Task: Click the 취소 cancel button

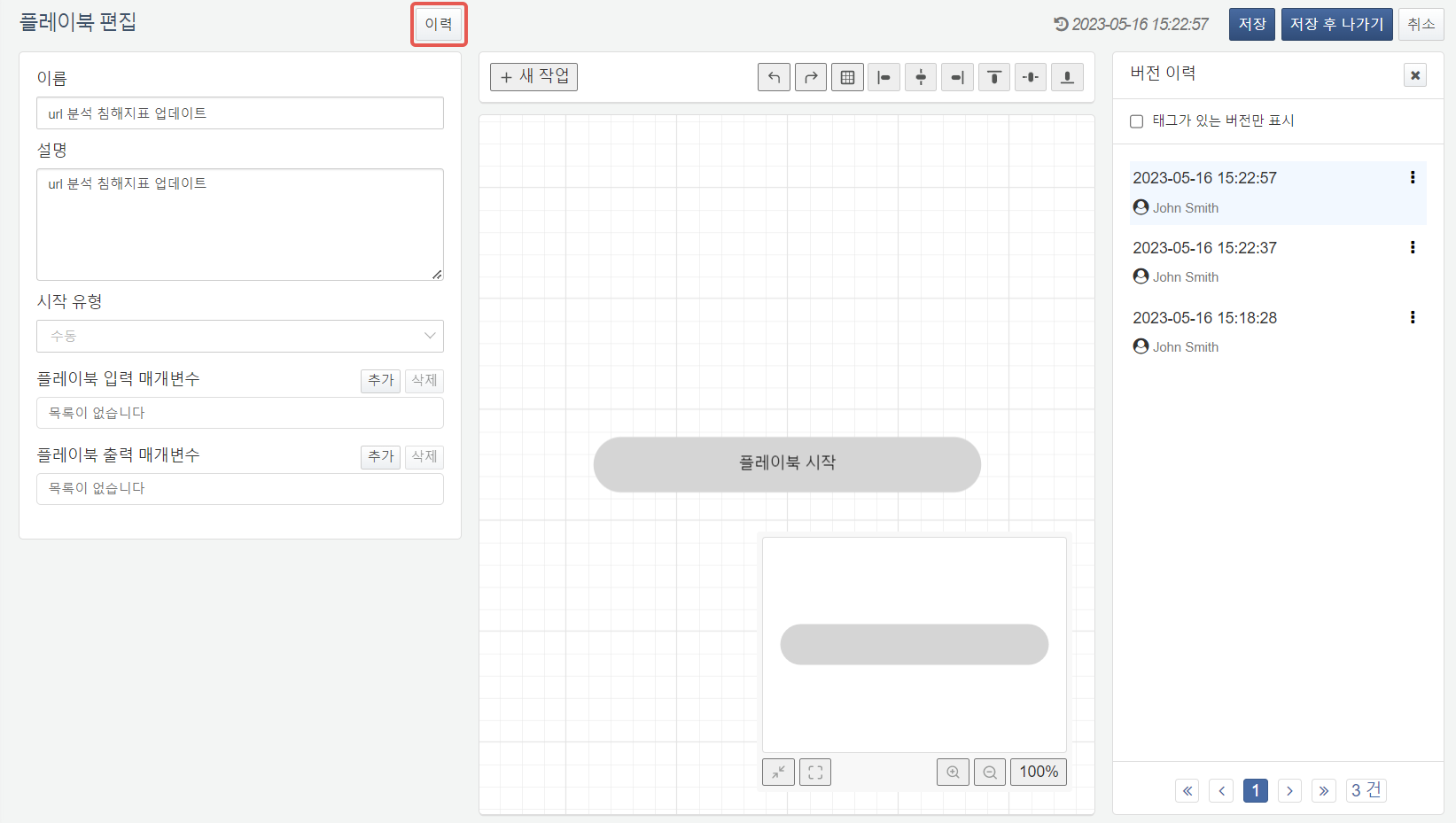Action: [1421, 24]
